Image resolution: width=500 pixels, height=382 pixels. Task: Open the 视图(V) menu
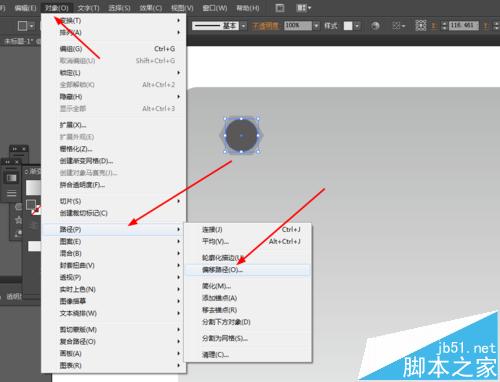[x=182, y=8]
